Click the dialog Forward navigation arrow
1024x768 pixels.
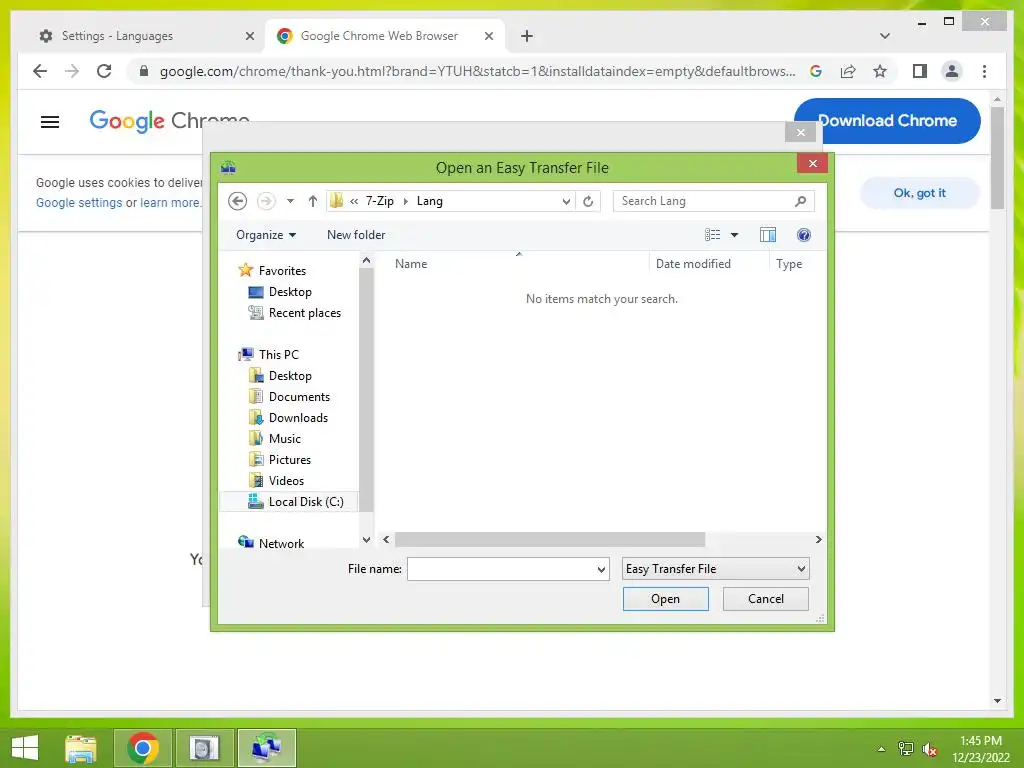(266, 201)
